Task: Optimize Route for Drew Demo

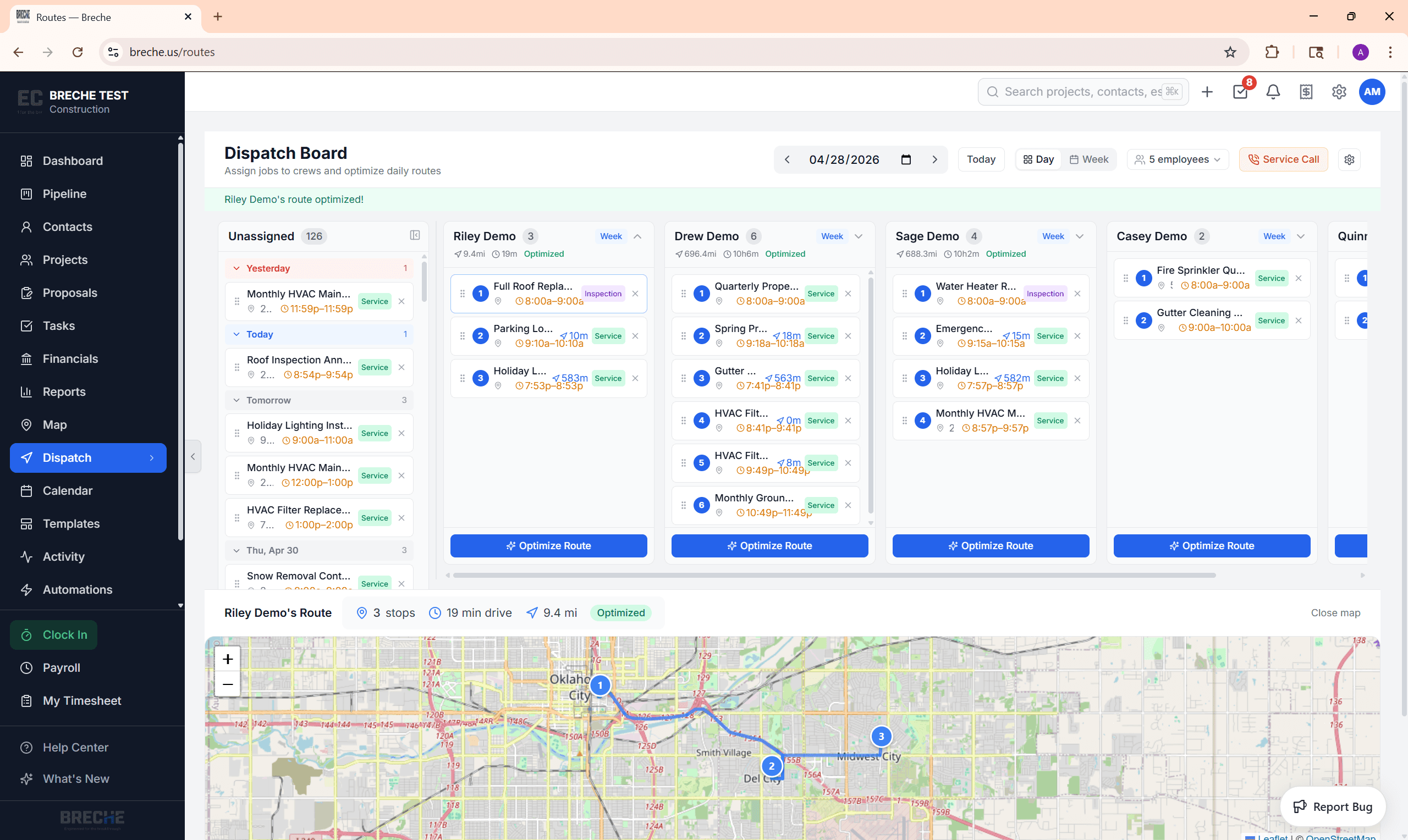Action: click(770, 546)
